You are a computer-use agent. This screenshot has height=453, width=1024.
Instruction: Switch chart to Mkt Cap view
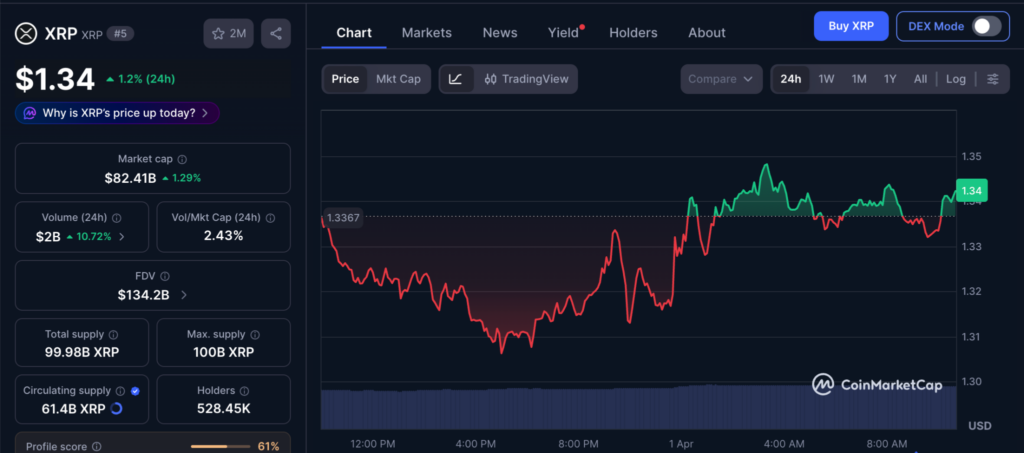[398, 79]
